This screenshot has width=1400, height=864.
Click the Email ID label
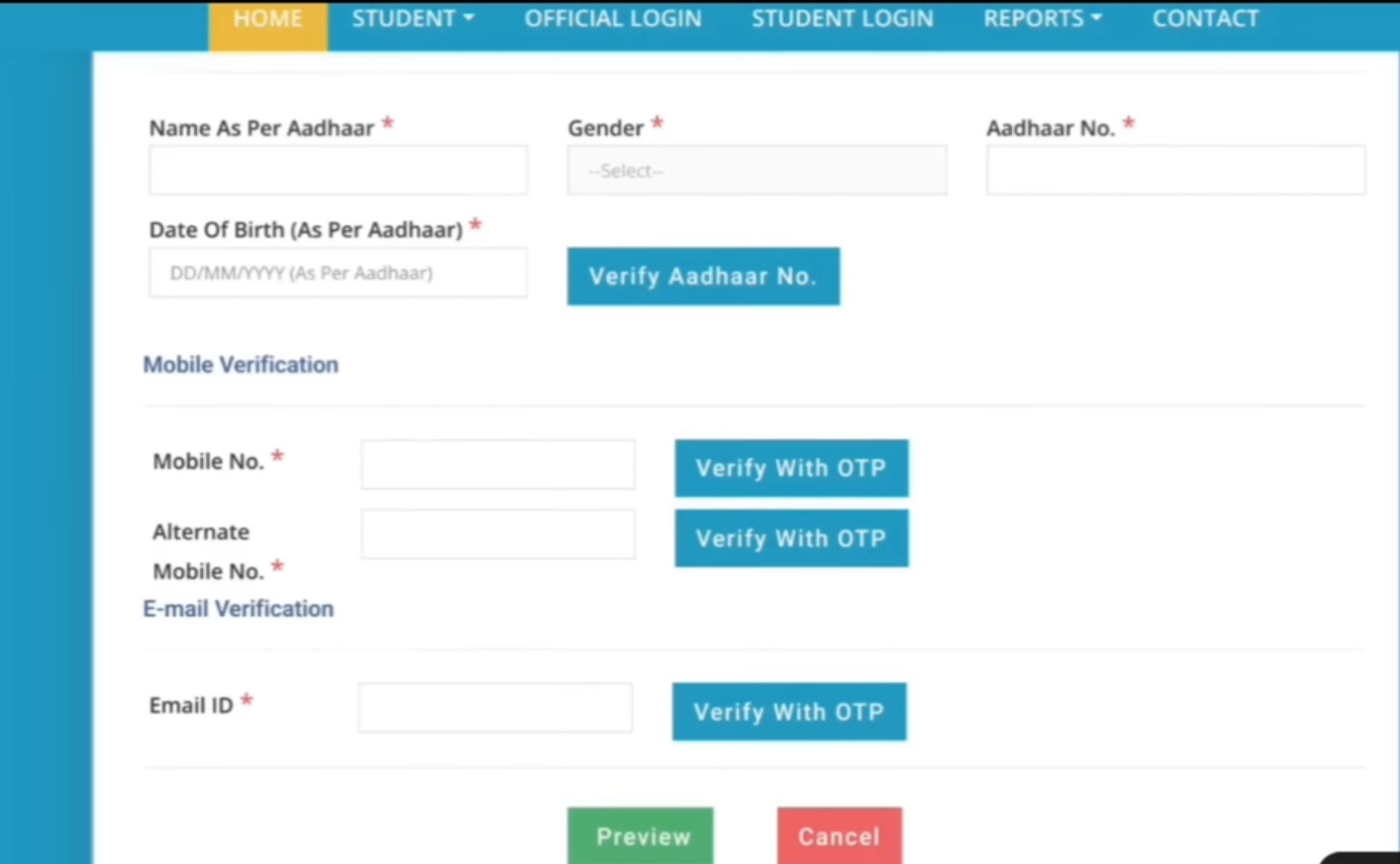coord(191,706)
